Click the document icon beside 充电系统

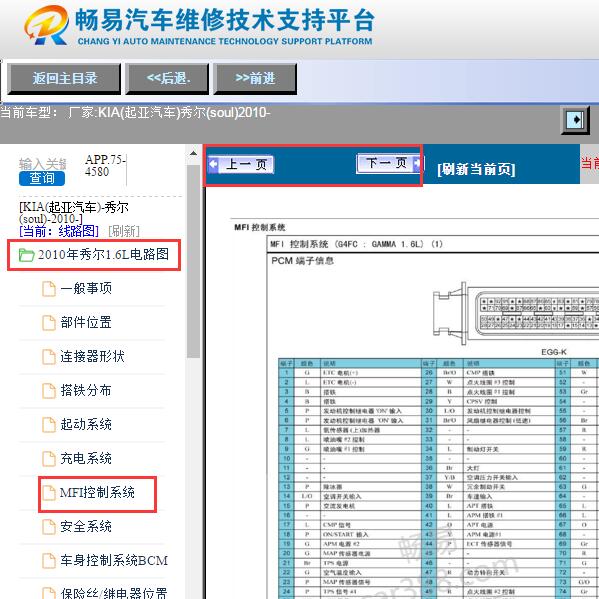[x=49, y=459]
